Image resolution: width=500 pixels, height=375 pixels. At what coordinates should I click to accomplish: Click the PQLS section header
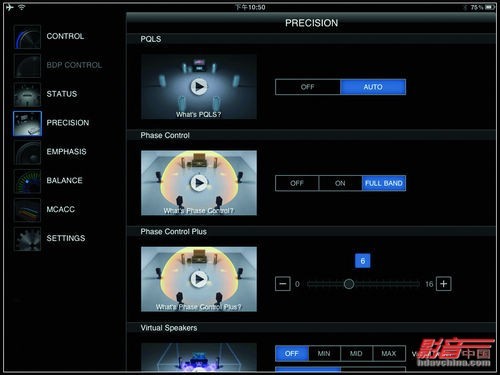[x=311, y=39]
